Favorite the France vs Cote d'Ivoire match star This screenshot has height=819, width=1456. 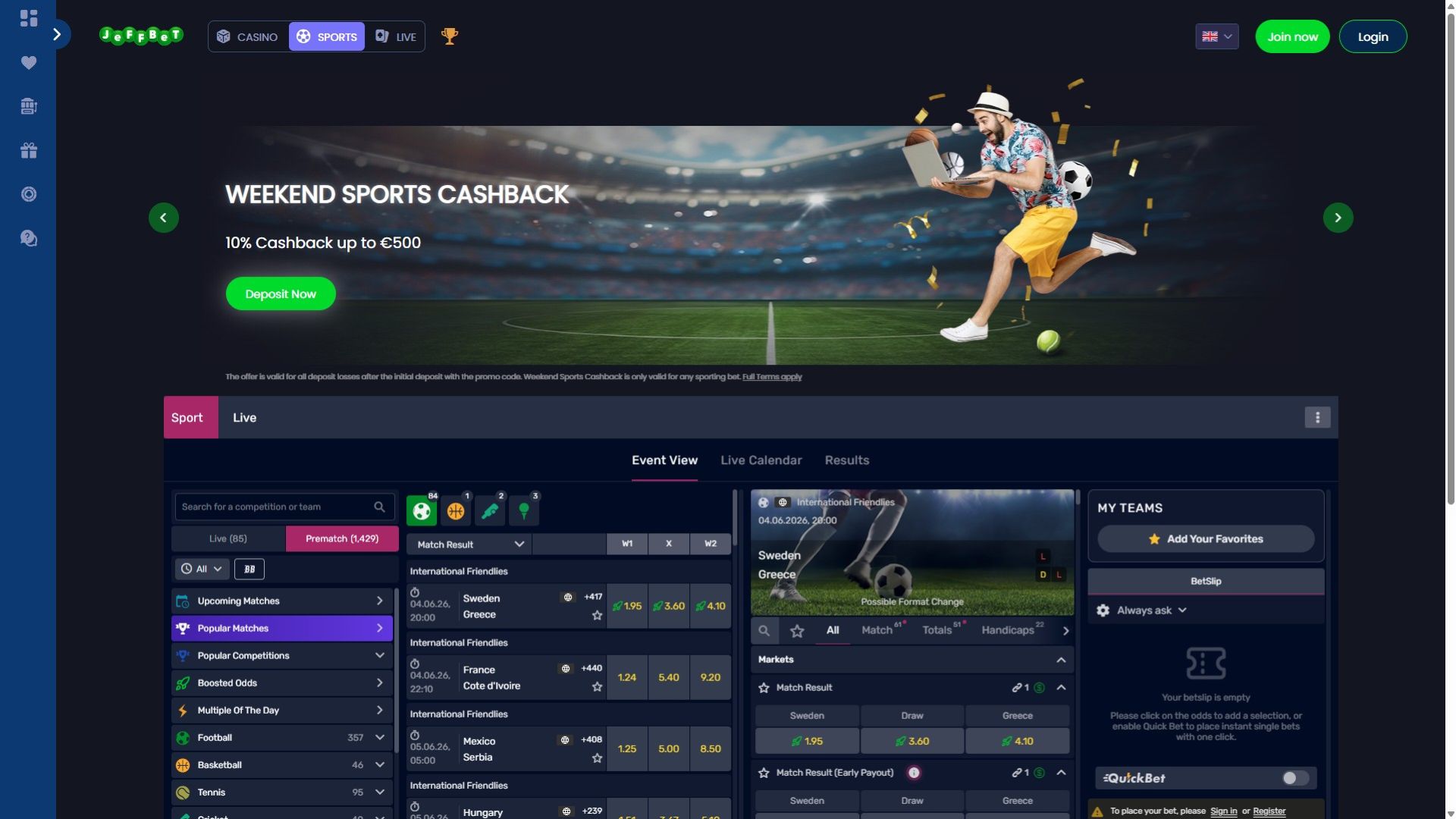[597, 686]
